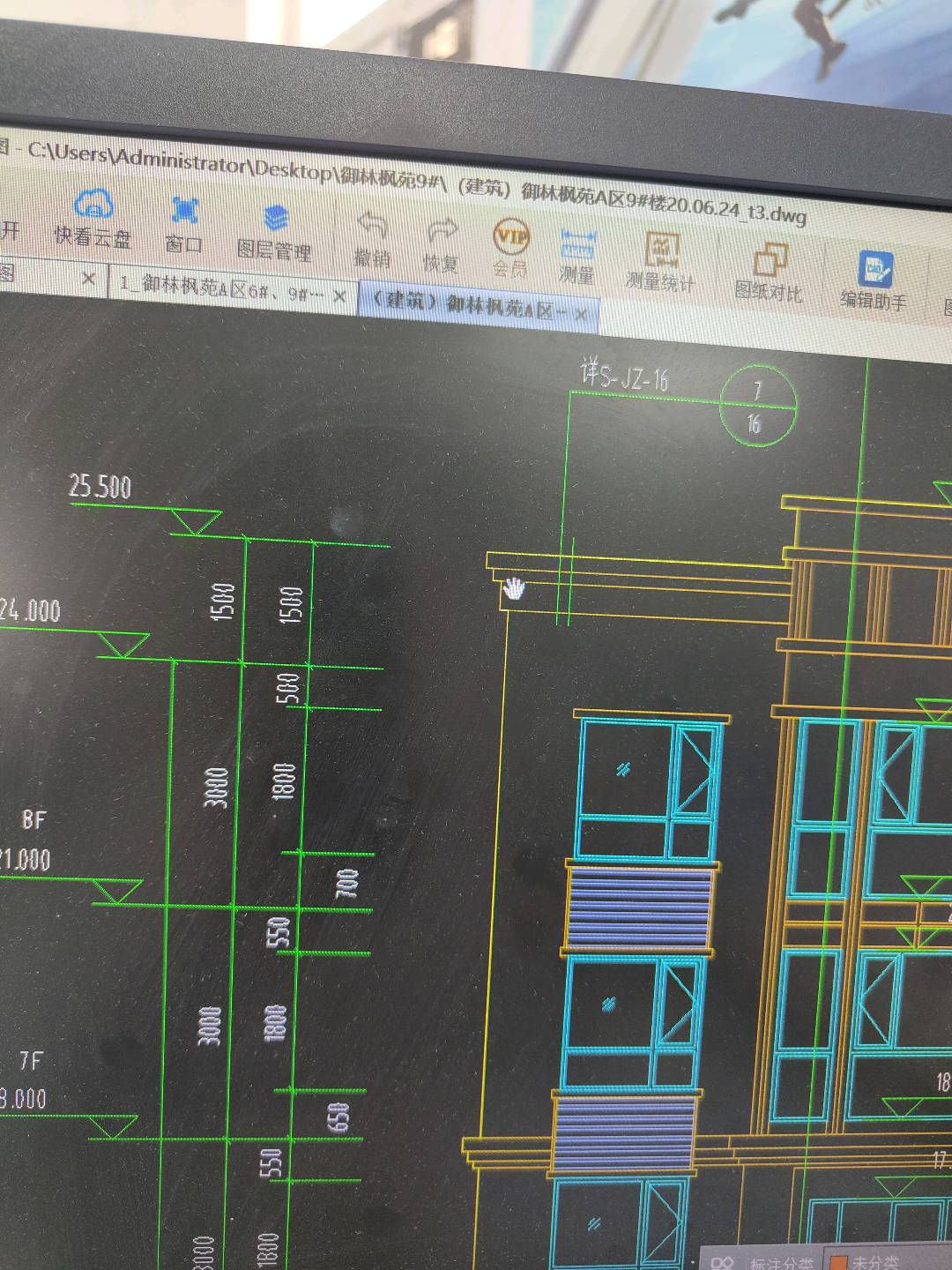
Task: Click the 8F floor label
Action: pos(33,819)
